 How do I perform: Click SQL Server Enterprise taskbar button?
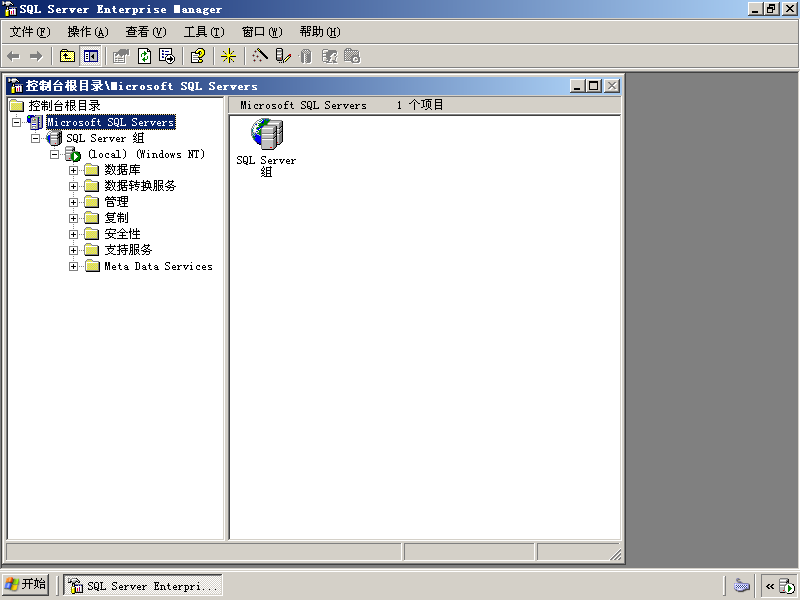(143, 586)
